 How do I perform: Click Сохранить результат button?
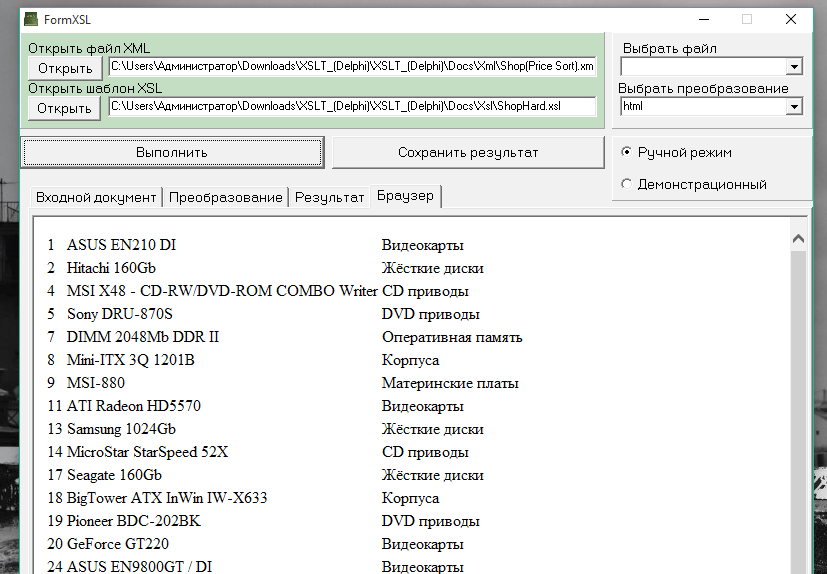pyautogui.click(x=468, y=152)
